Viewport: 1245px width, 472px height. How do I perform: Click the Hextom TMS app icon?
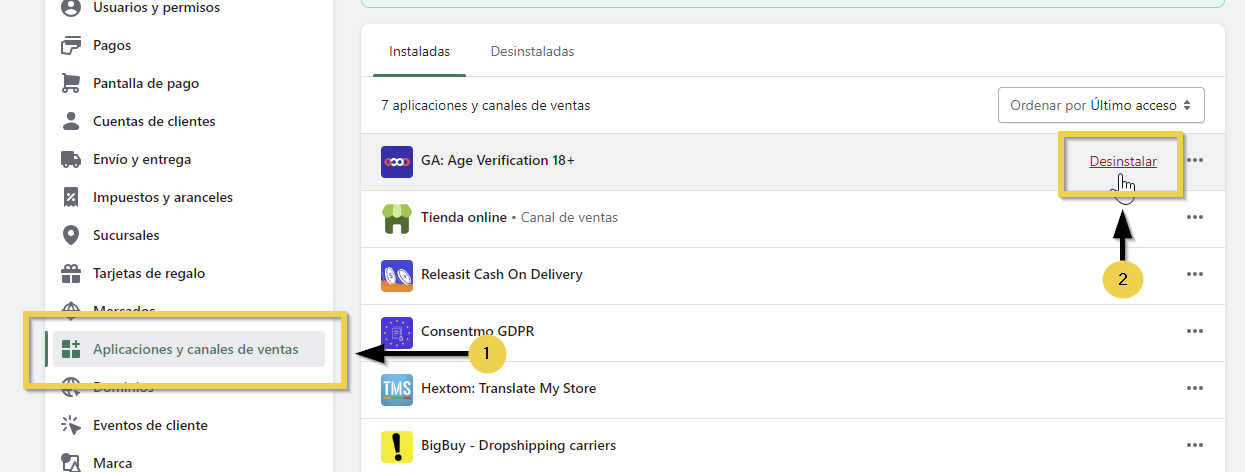(x=397, y=389)
